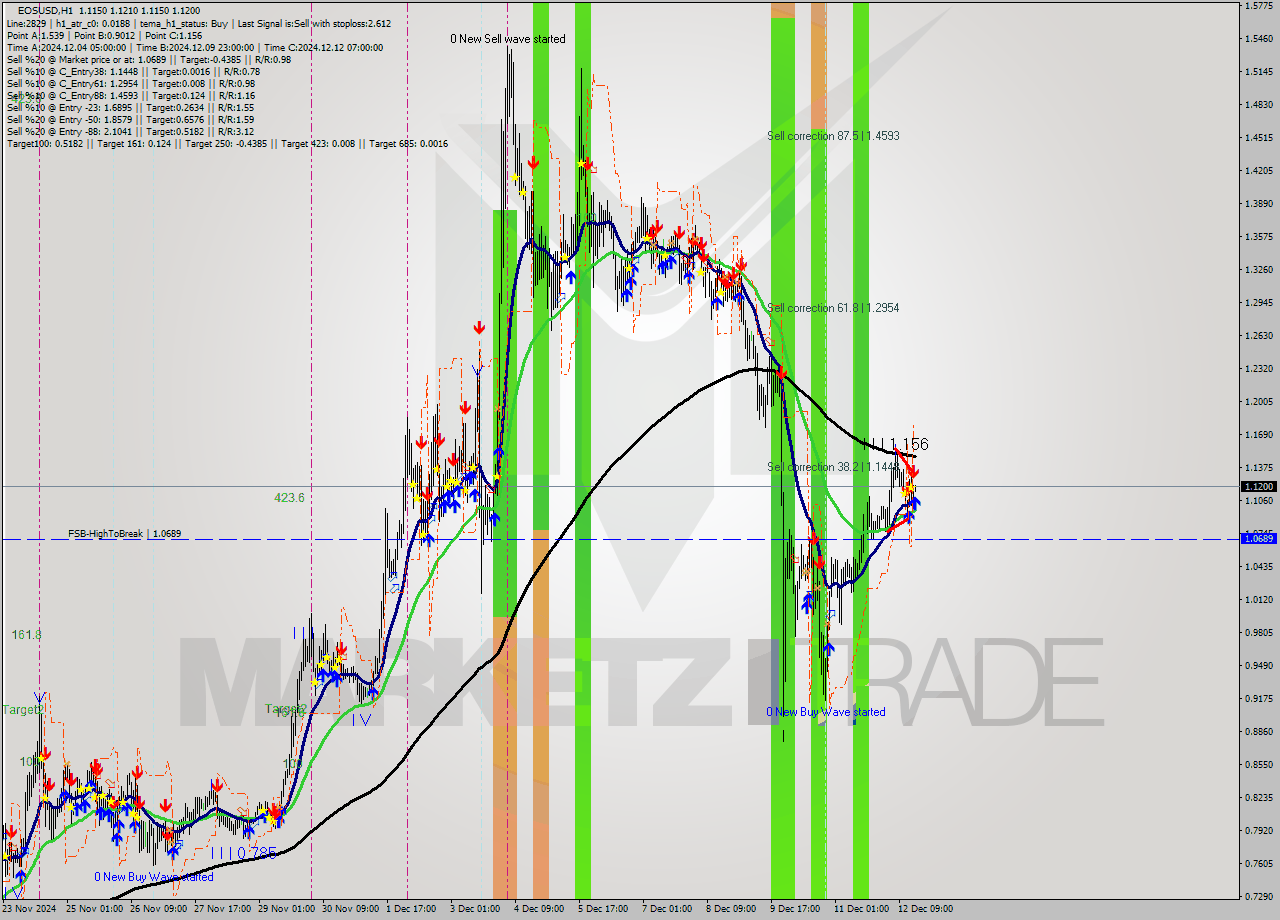Viewport: 1280px width, 920px height.
Task: Click the 1.3575 price axis label
Action: click(x=1258, y=237)
